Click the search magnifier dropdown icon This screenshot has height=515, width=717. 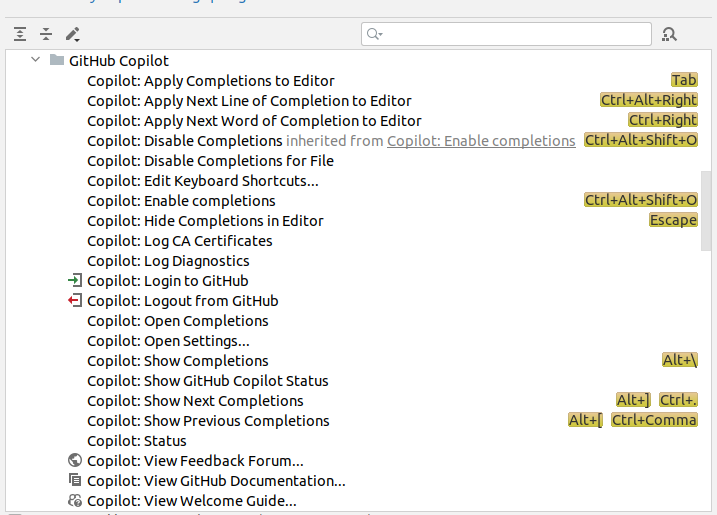pyautogui.click(x=375, y=34)
